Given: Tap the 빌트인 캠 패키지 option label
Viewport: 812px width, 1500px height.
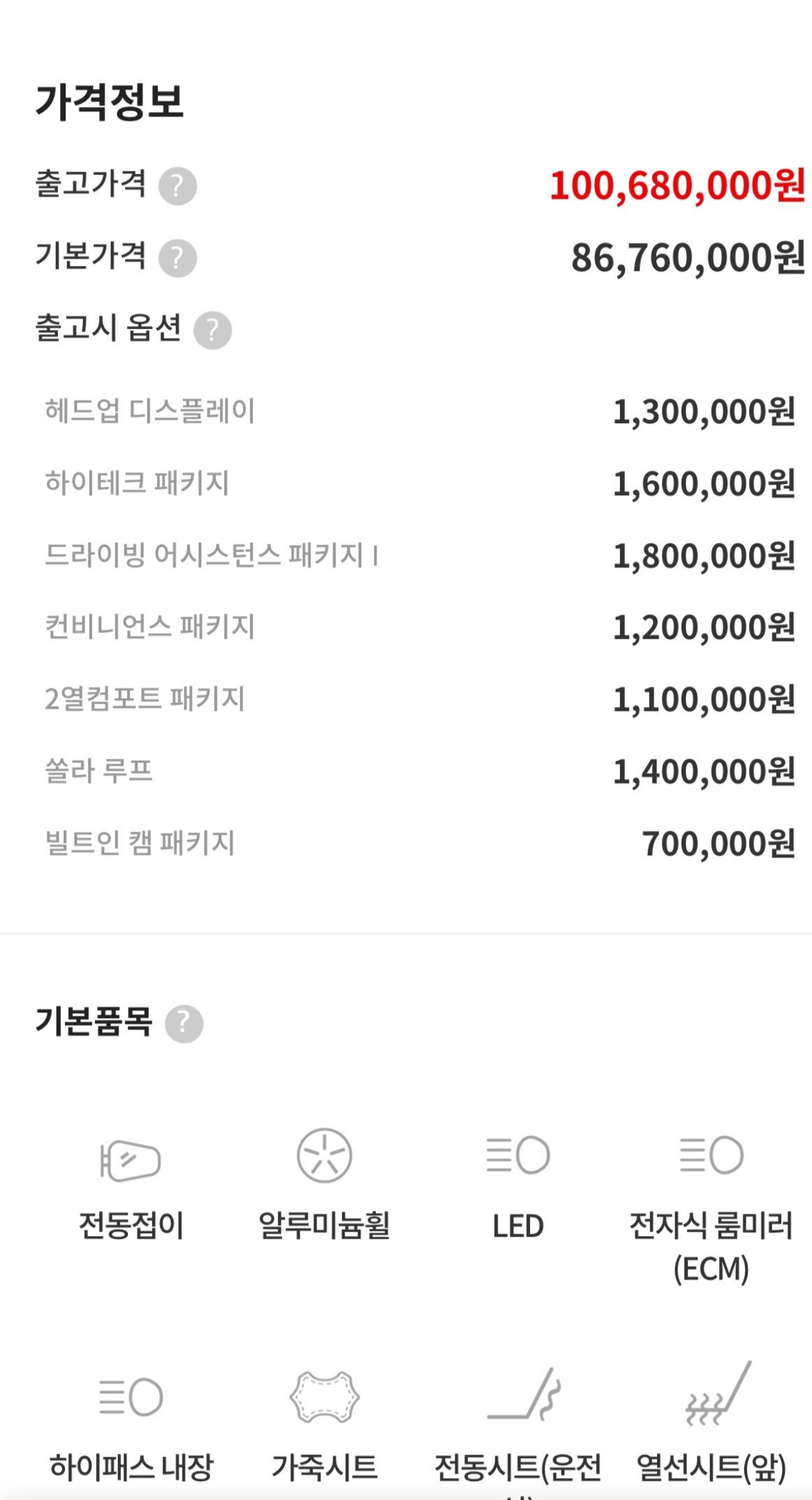Looking at the screenshot, I should pos(140,843).
